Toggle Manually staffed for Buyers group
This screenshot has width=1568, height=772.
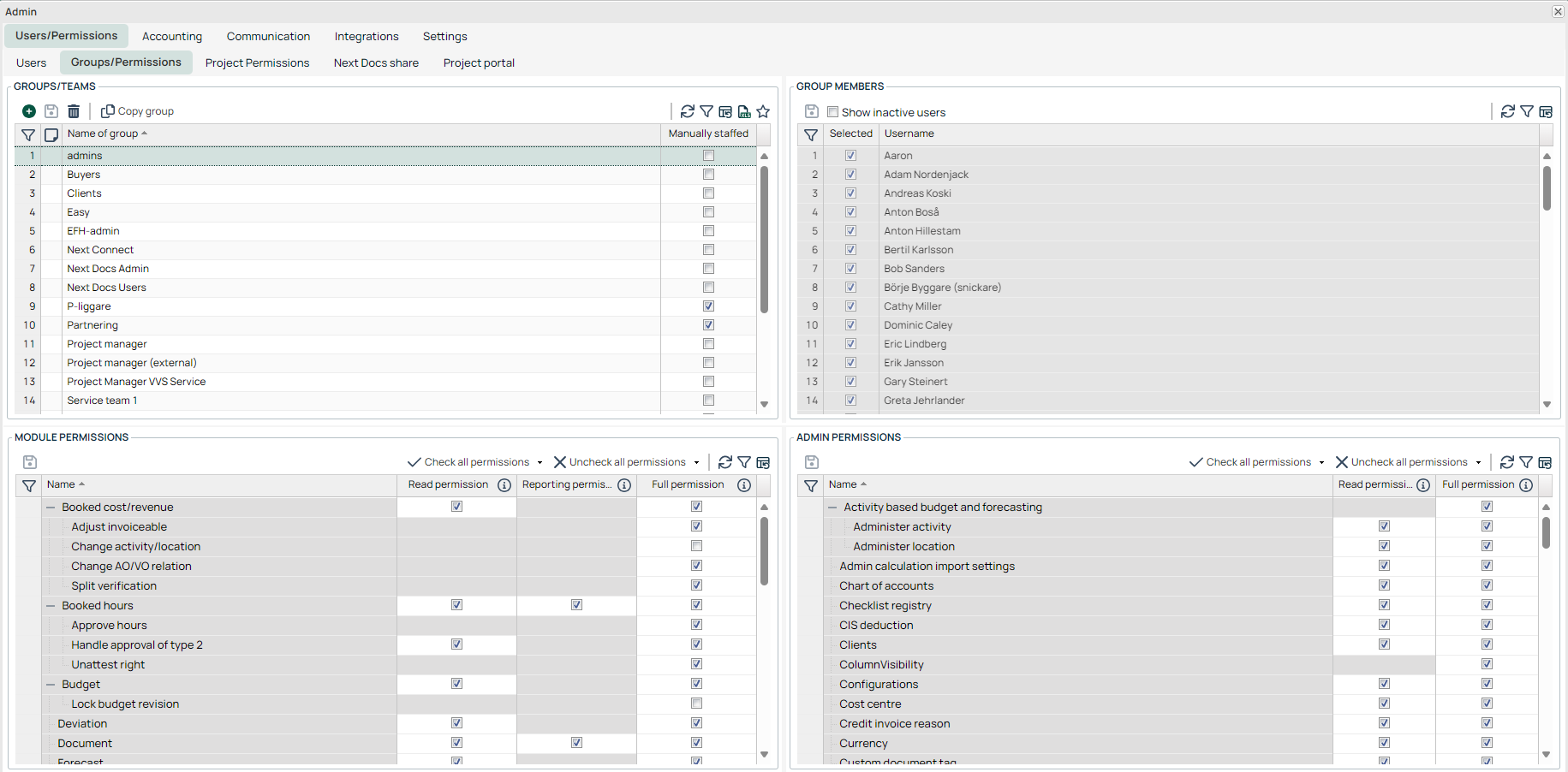click(708, 175)
